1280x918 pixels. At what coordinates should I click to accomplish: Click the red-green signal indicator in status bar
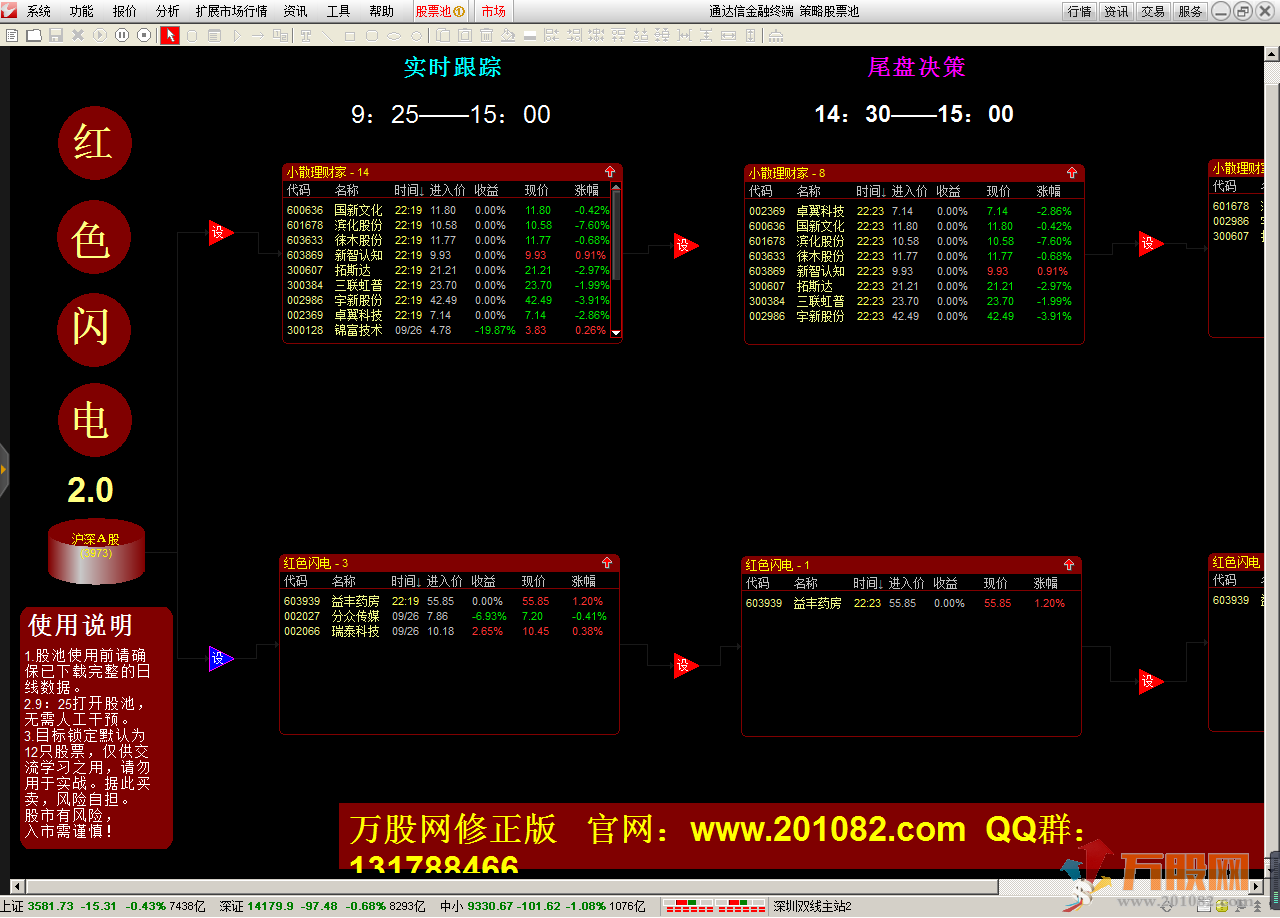point(715,906)
